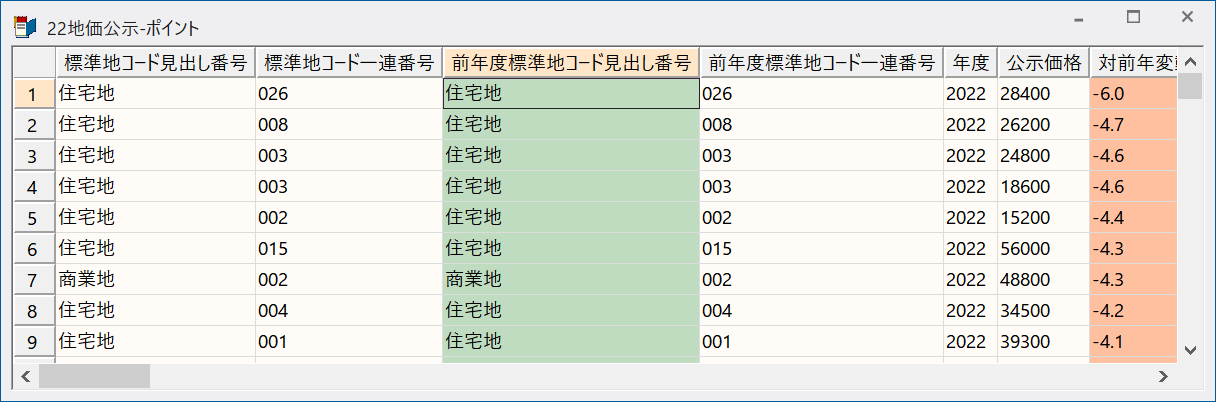The image size is (1216, 402).
Task: Select row header number 7
Action: tap(34, 279)
